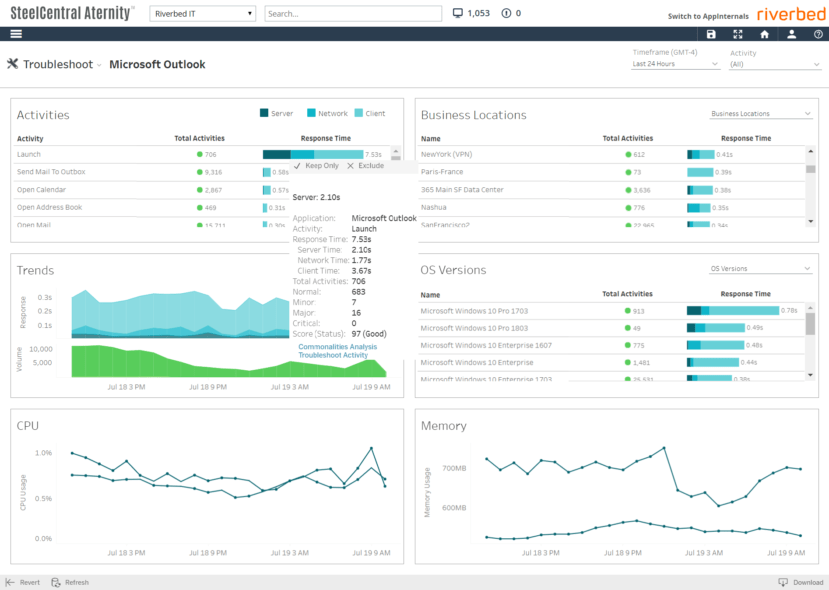
Task: Click down arrow in Business Locations scrollbar
Action: pos(810,222)
